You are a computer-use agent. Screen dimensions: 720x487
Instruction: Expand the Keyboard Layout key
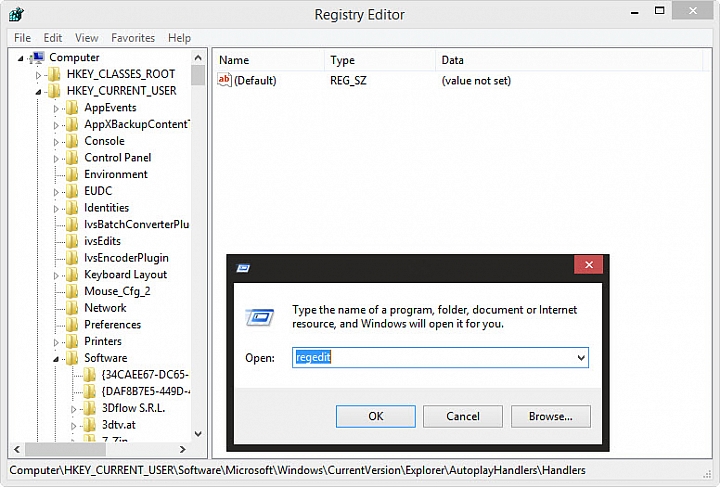pyautogui.click(x=56, y=276)
